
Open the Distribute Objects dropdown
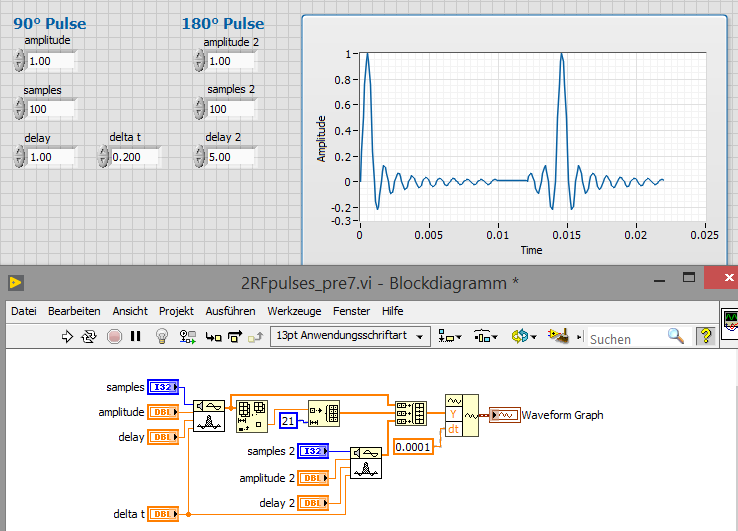tap(486, 336)
